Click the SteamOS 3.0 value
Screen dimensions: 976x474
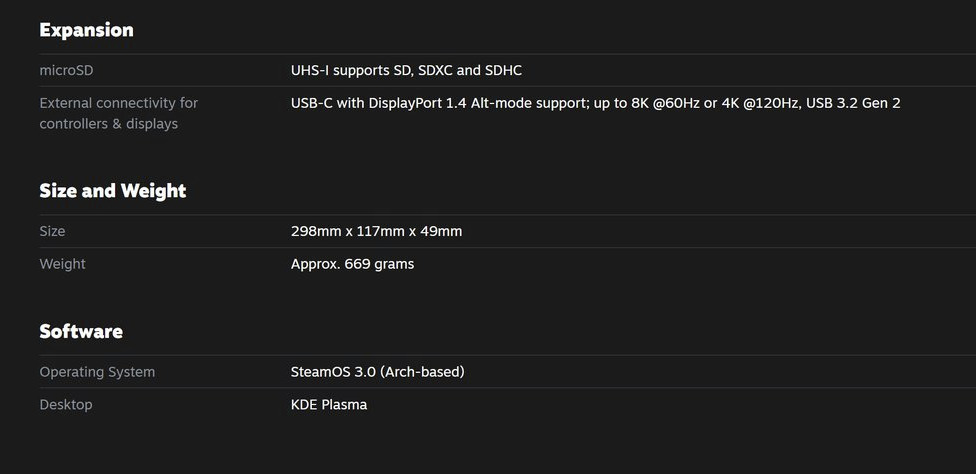tap(332, 372)
